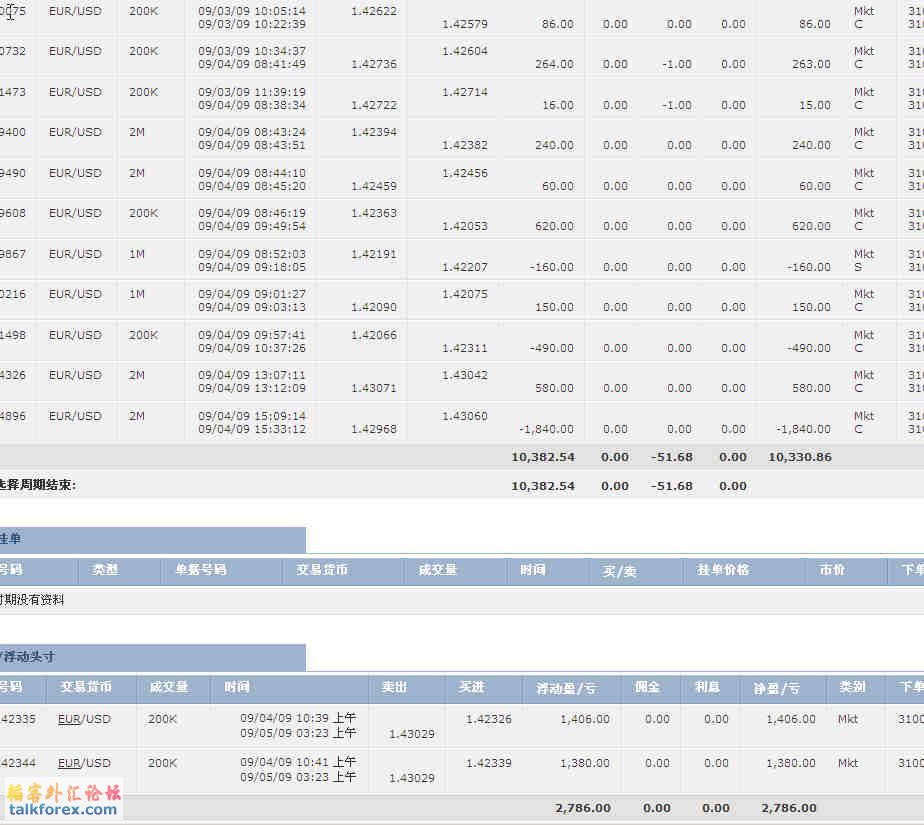This screenshot has height=825, width=924.
Task: Sort by 净盈/亏 column header
Action: tap(777, 688)
